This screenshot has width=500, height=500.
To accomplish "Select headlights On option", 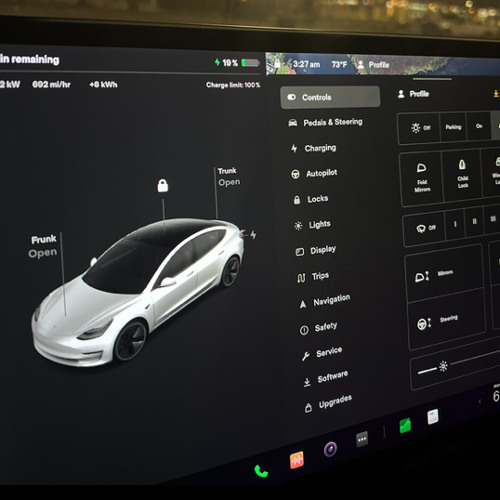I will click(479, 126).
